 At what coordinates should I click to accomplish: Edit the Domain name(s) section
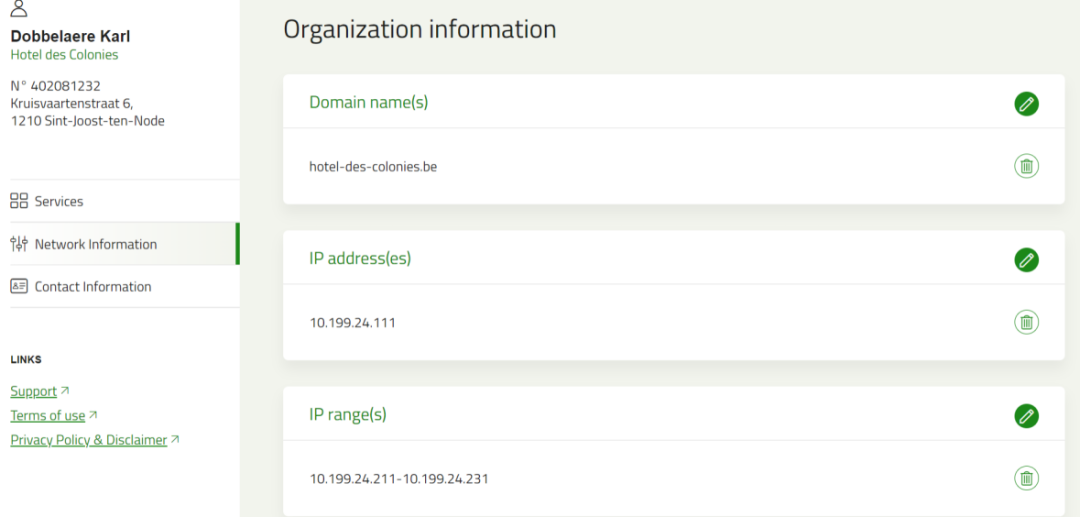coord(1026,103)
